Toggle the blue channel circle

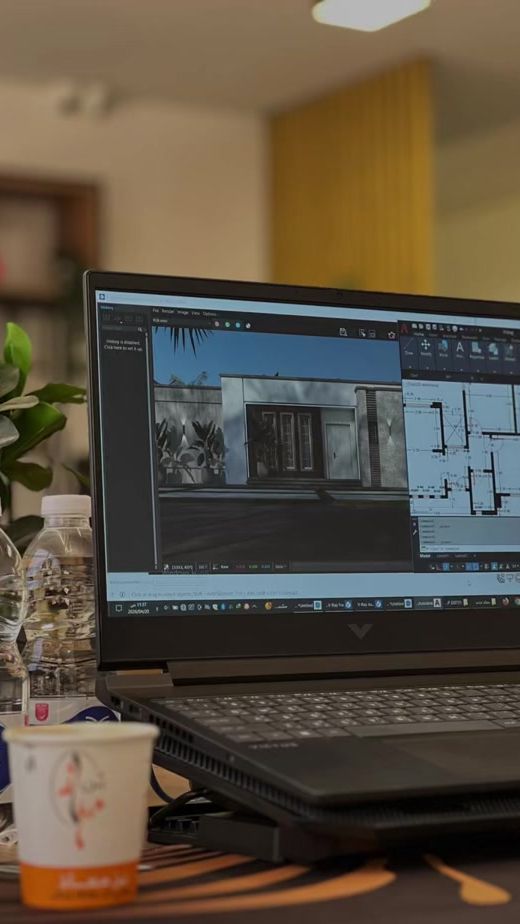pos(238,325)
